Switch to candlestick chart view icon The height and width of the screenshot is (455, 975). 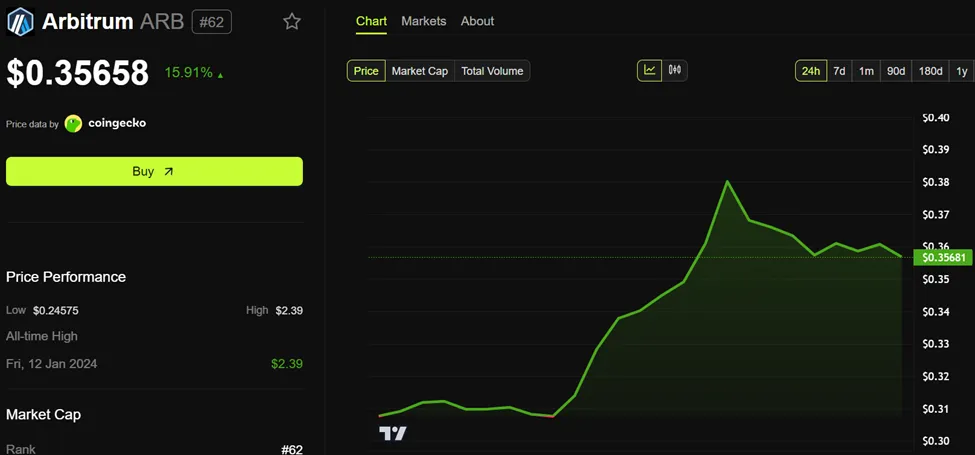click(675, 70)
